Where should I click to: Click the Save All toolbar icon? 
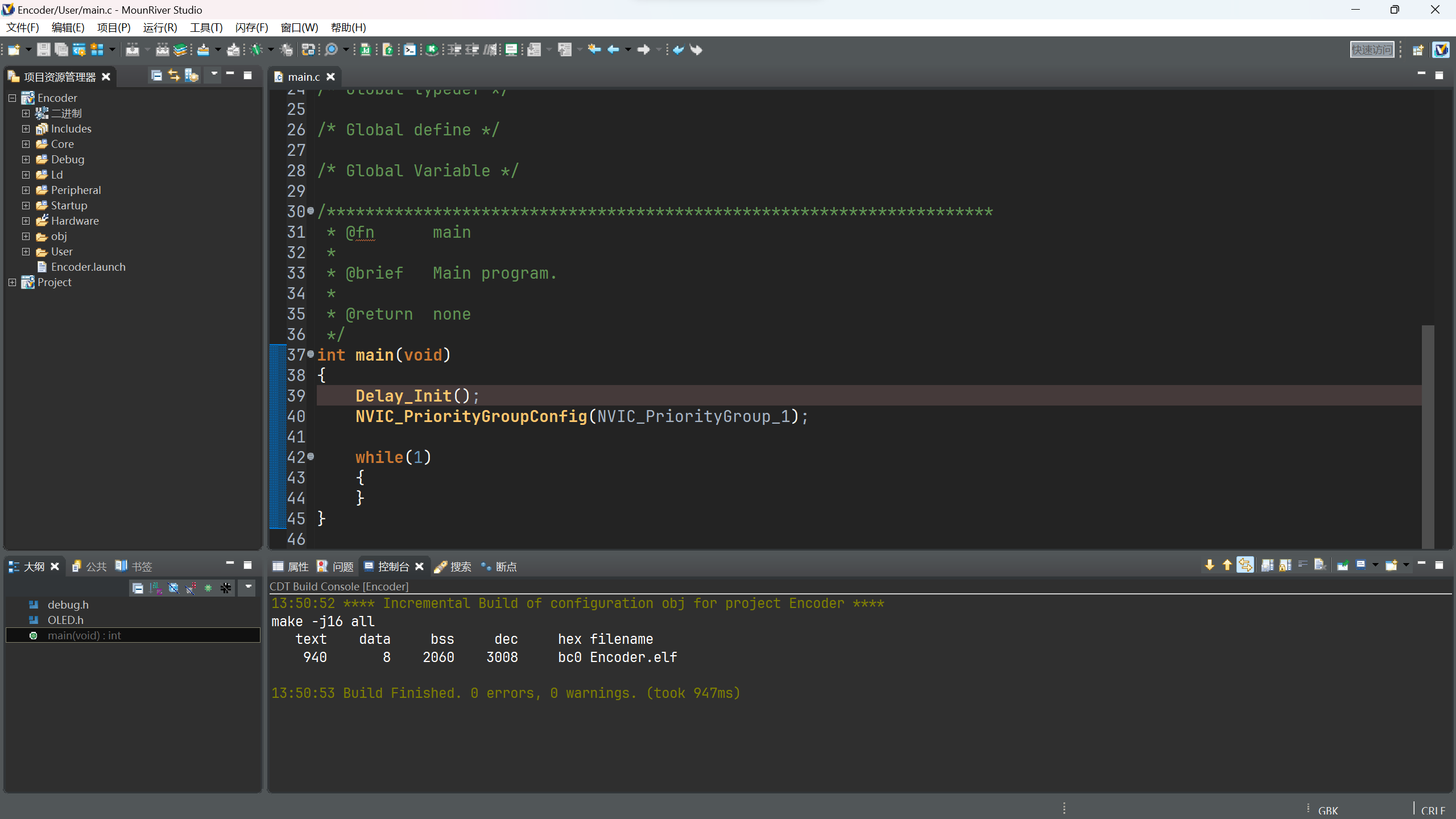tap(61, 50)
